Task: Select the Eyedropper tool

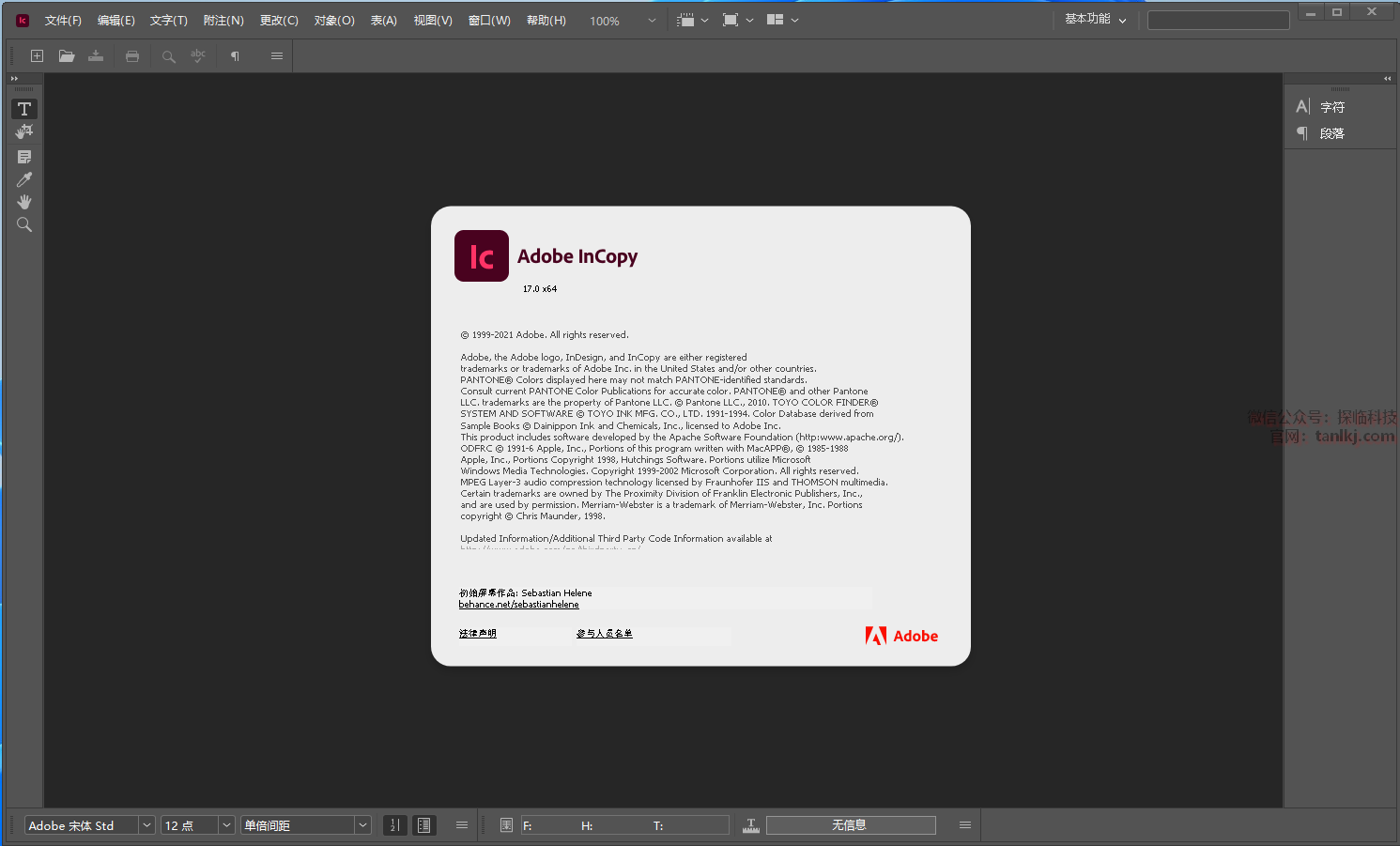Action: point(24,179)
